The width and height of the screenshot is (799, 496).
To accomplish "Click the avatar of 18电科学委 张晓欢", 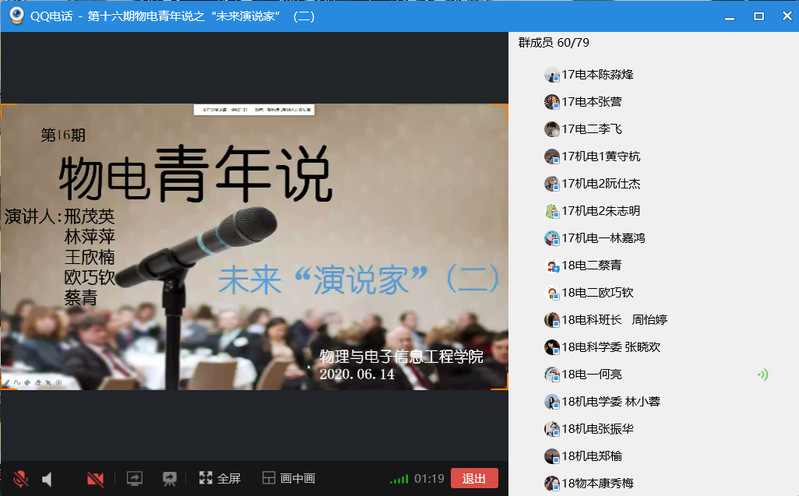I will pyautogui.click(x=551, y=347).
